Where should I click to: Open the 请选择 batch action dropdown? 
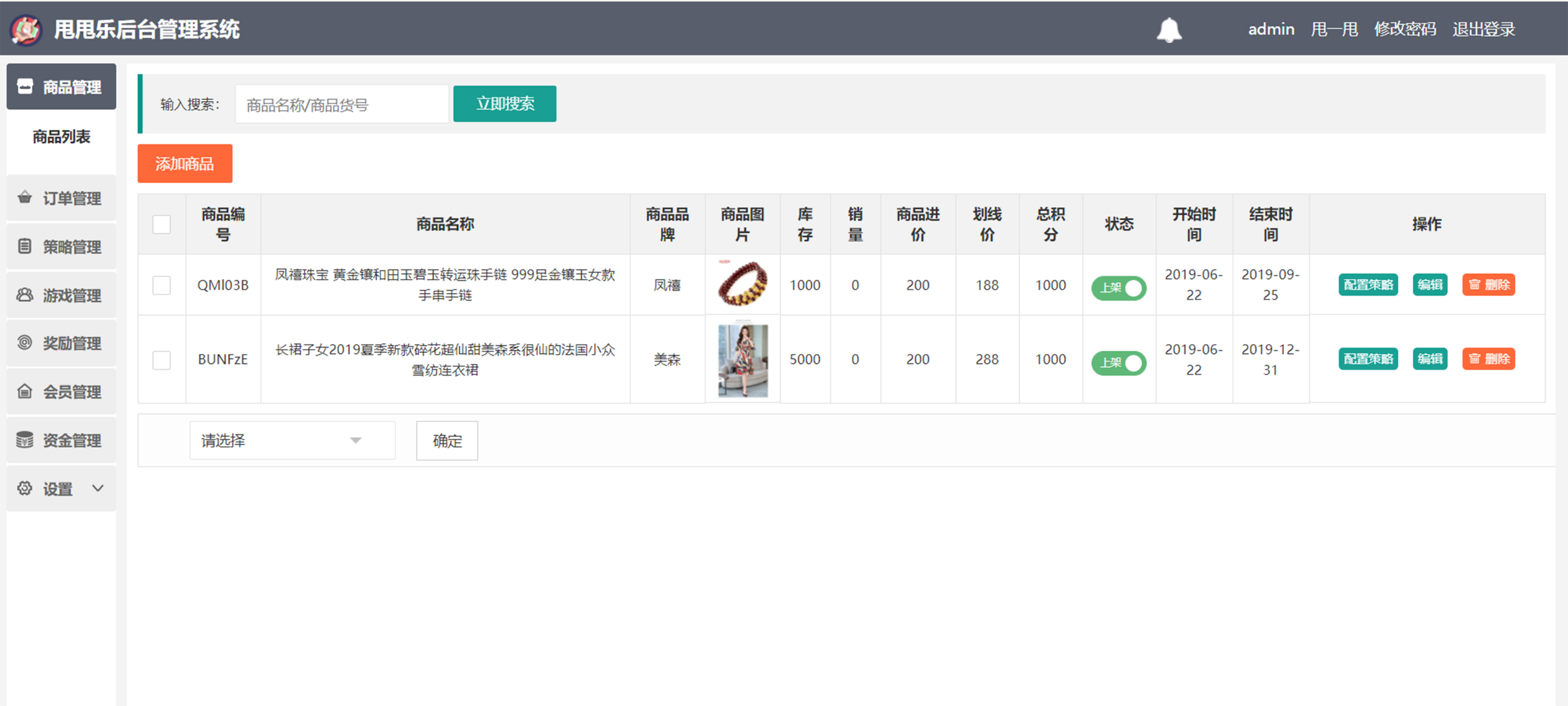[x=292, y=440]
